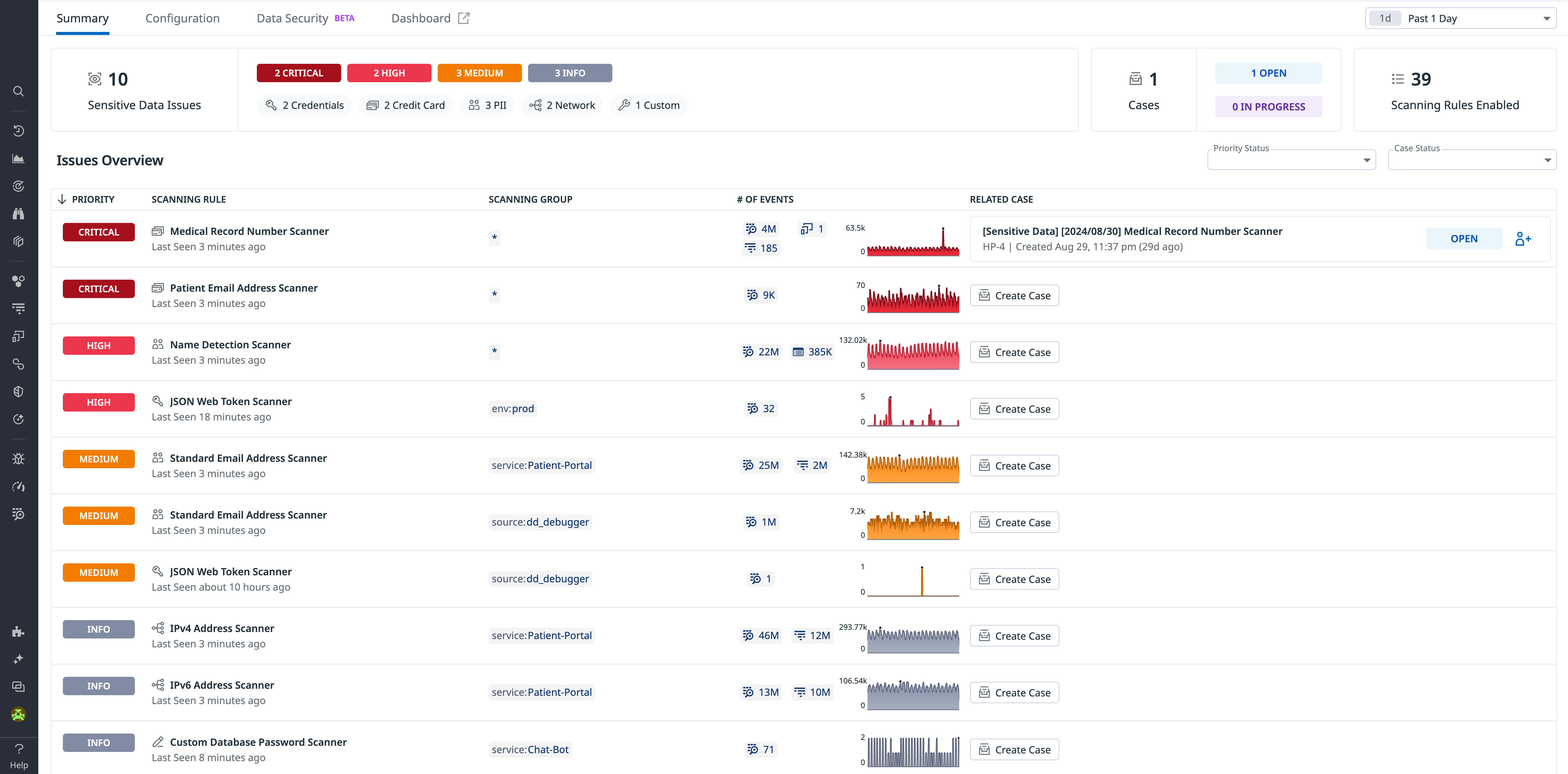Switch to the Configuration tab
Image resolution: width=1568 pixels, height=774 pixels.
pos(182,18)
